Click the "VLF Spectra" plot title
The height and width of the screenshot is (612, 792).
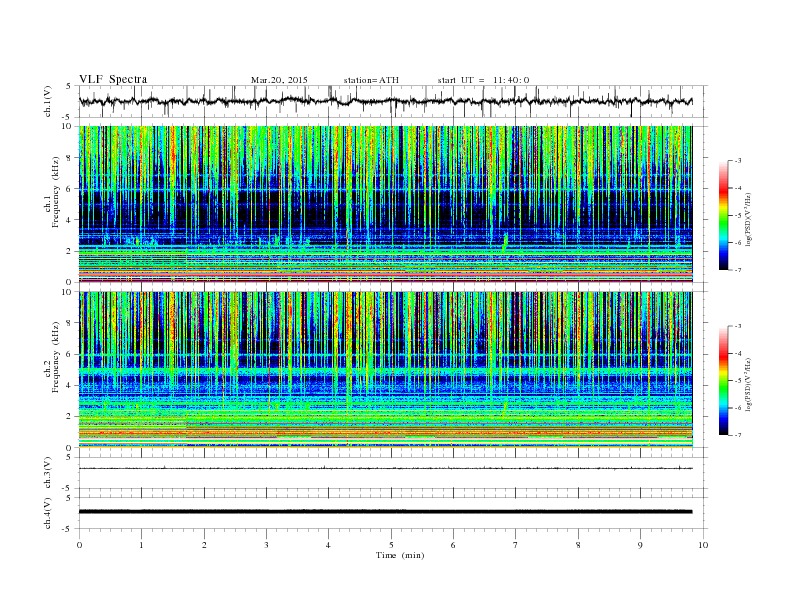(113, 79)
